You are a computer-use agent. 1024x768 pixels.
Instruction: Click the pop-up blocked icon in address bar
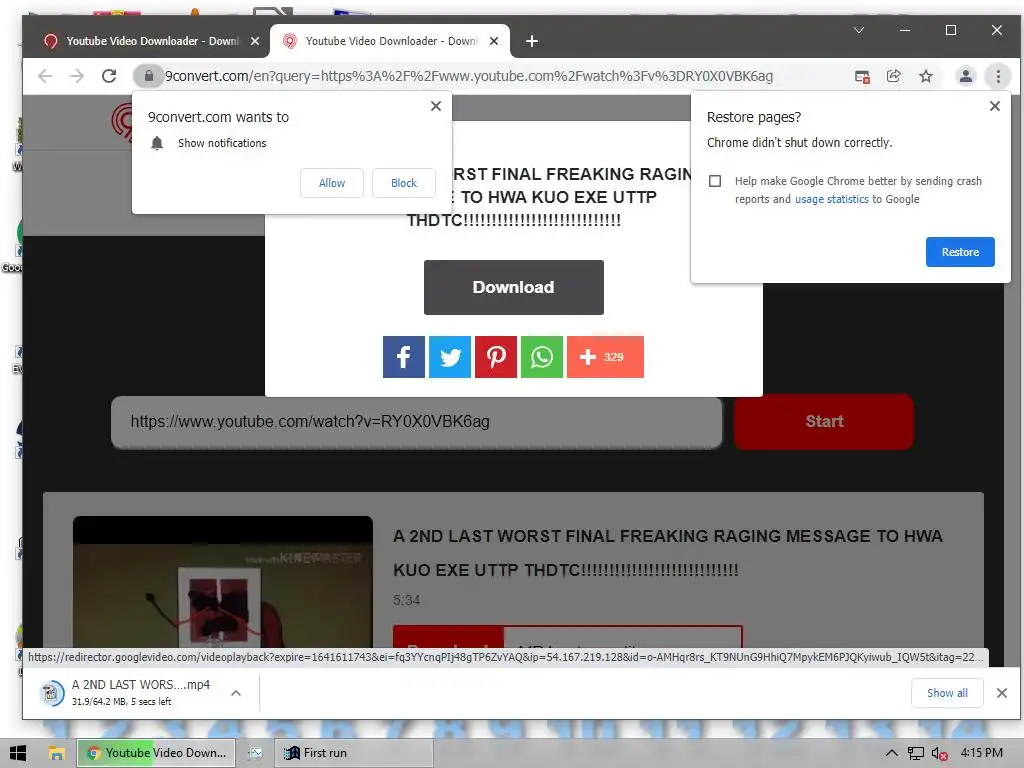pos(862,76)
